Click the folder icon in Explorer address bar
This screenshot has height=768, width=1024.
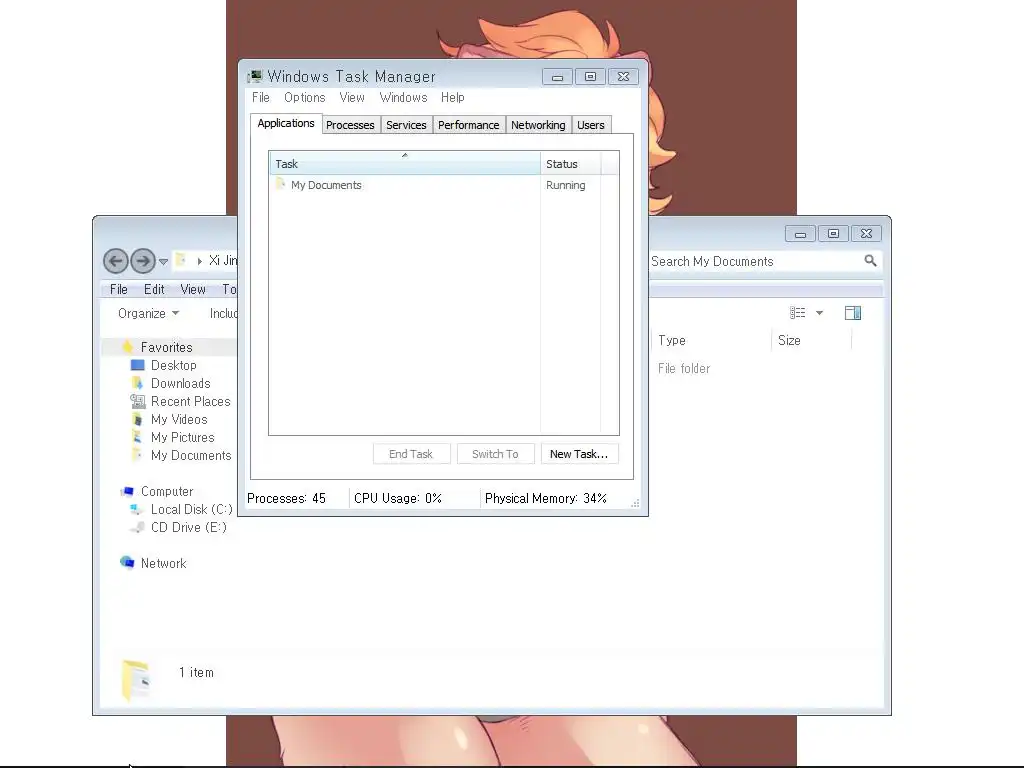click(x=182, y=261)
